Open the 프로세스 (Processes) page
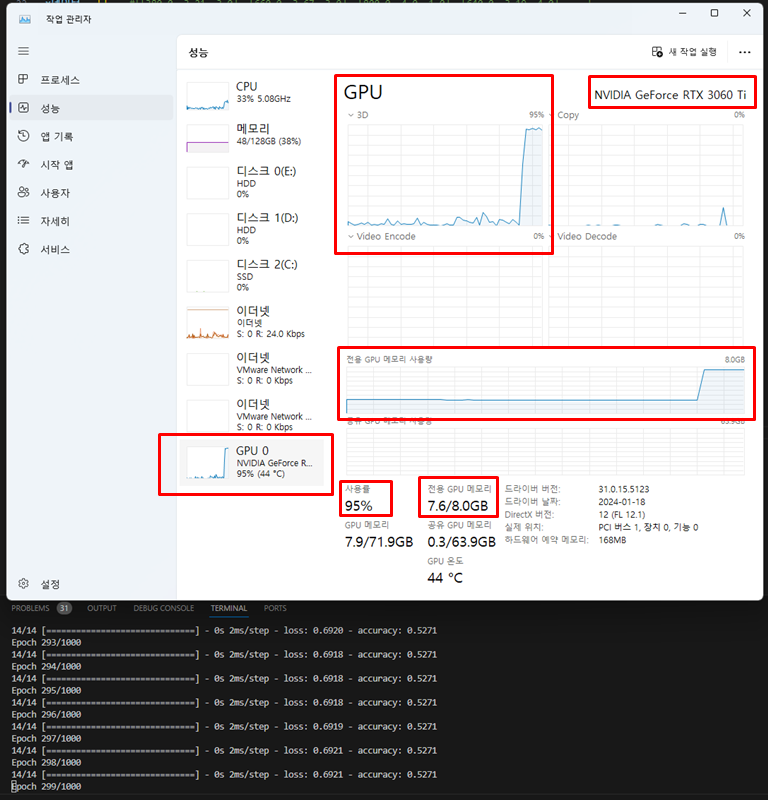768x800 pixels. [91, 80]
